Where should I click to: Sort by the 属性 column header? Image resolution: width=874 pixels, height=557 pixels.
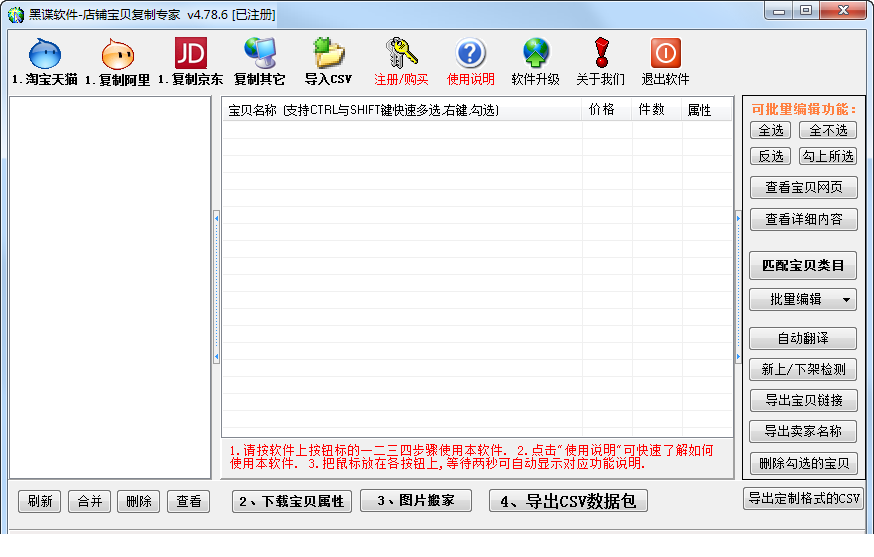707,110
